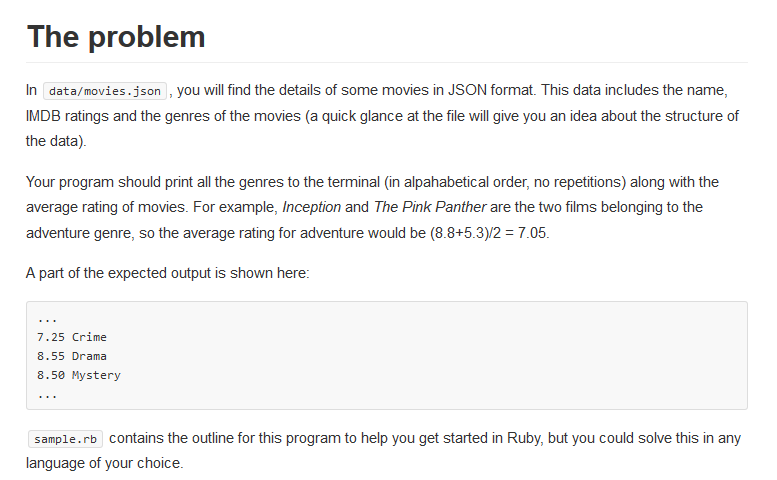Click the sample.rb inline code label
777x480 pixels.
pyautogui.click(x=65, y=439)
